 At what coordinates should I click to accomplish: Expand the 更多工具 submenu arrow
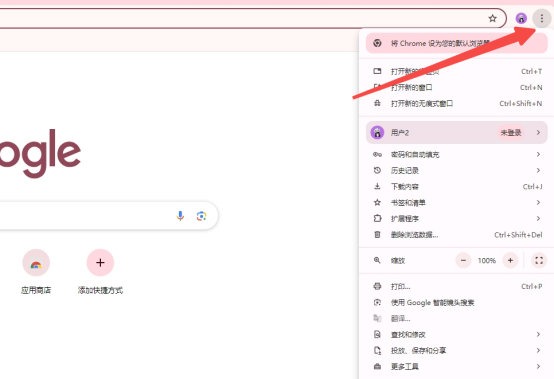coord(538,366)
